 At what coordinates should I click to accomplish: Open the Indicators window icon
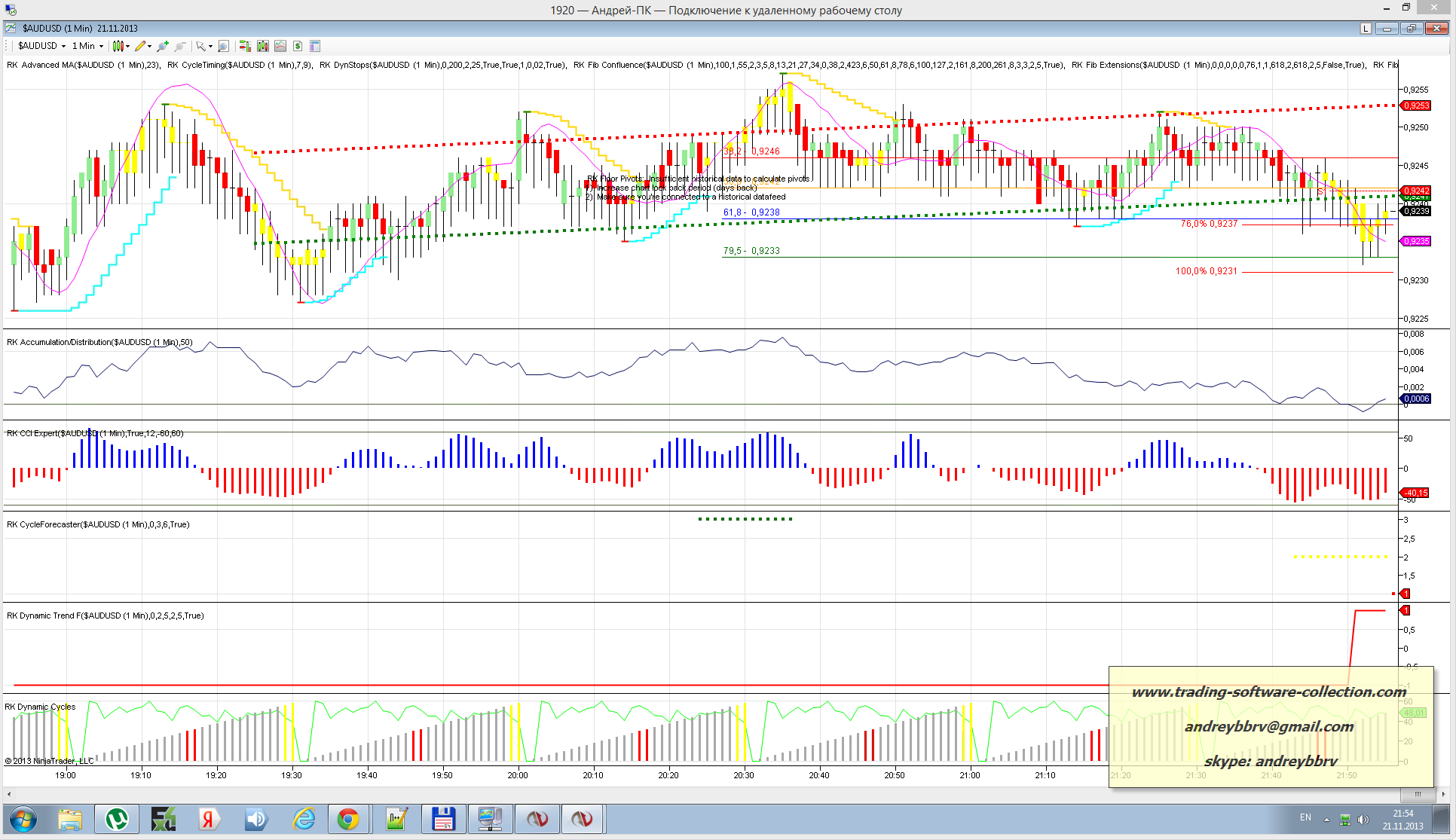point(280,46)
